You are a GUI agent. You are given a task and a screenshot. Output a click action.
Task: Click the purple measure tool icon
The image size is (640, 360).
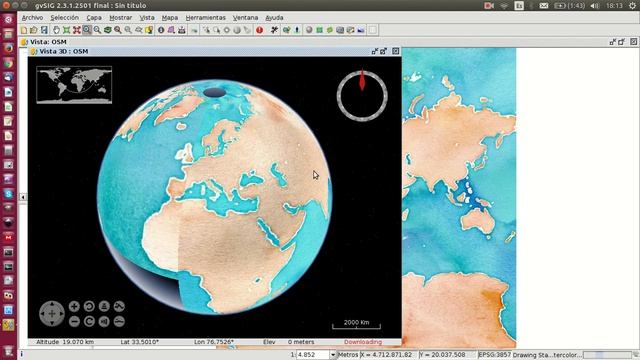pos(171,30)
